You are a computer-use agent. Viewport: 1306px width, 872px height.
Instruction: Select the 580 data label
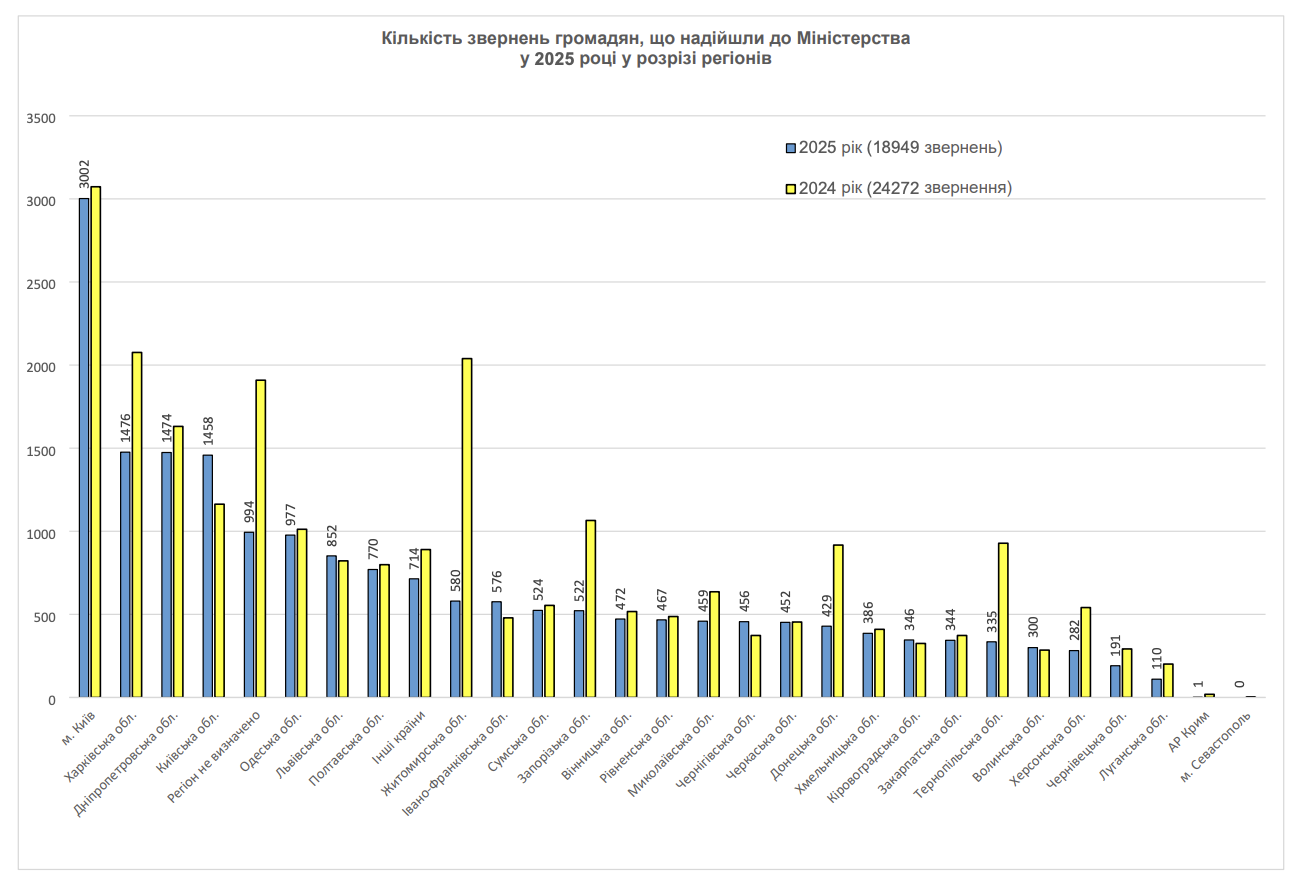click(x=456, y=582)
